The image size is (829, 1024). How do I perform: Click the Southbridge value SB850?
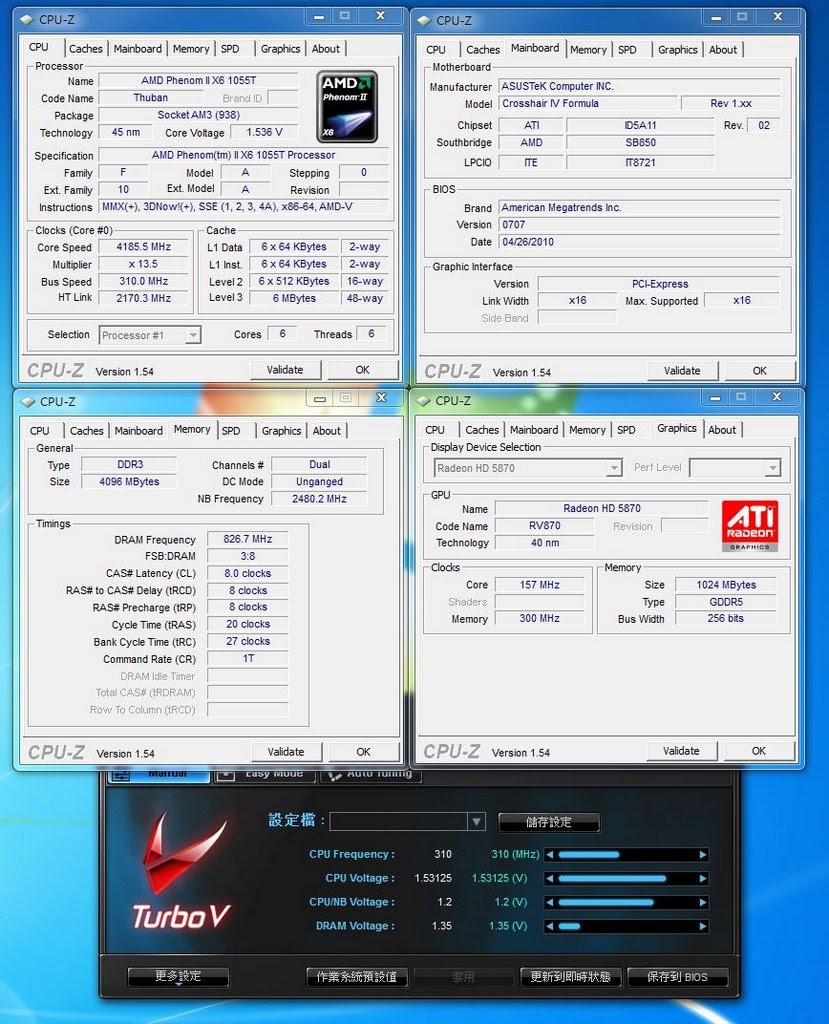pyautogui.click(x=640, y=142)
